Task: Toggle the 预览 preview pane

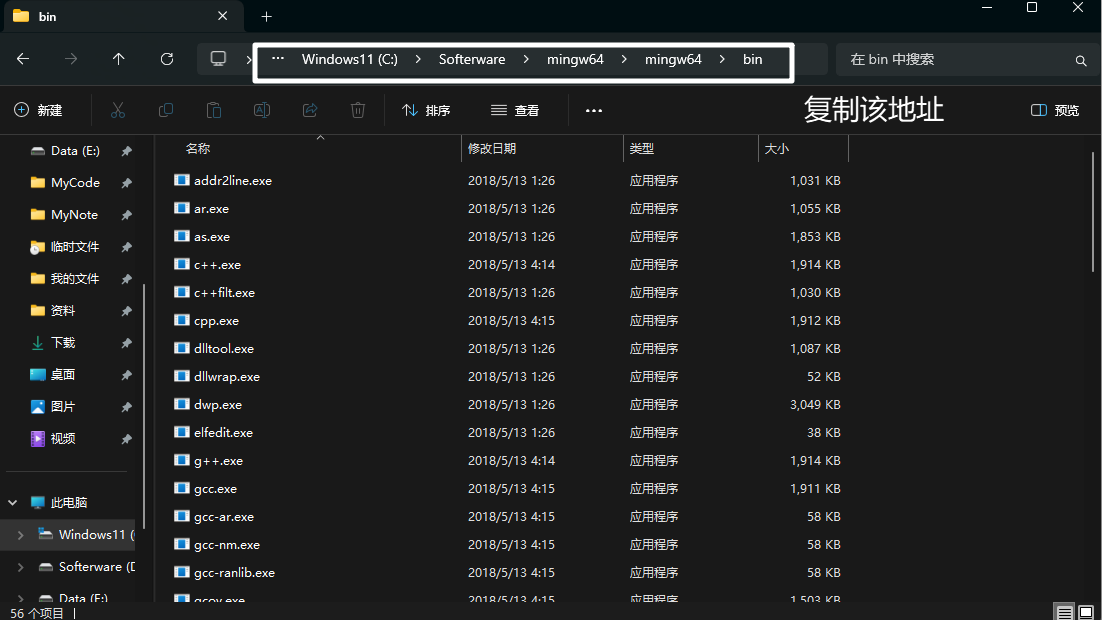Action: tap(1055, 110)
